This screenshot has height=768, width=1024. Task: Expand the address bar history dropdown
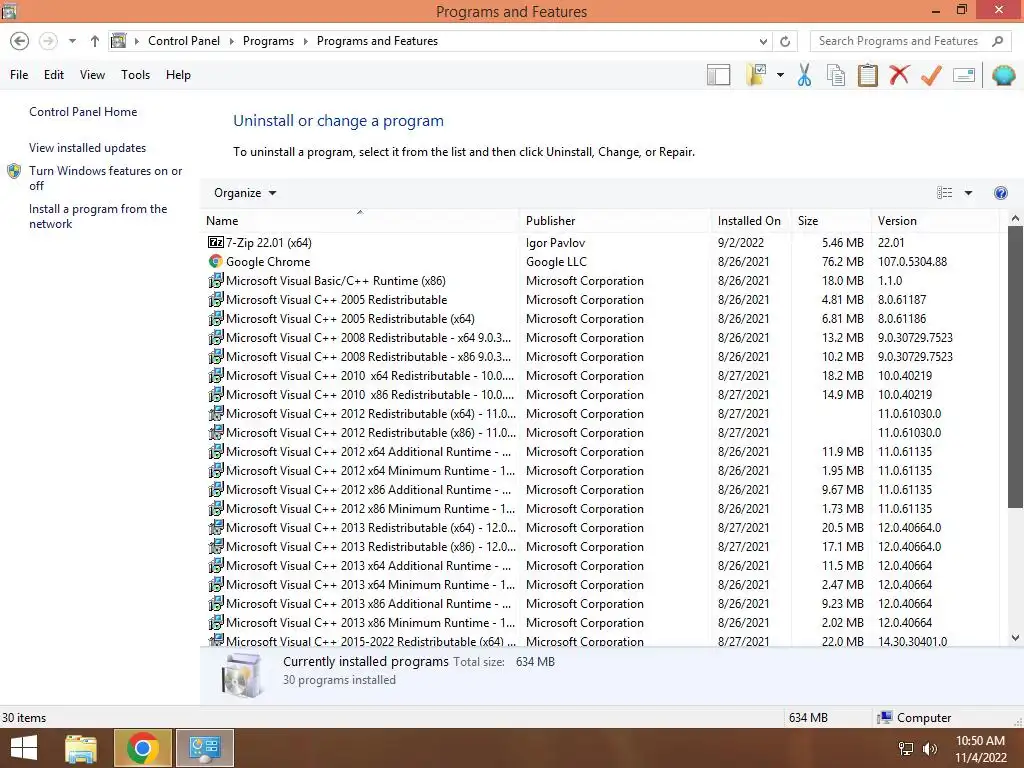tap(763, 42)
